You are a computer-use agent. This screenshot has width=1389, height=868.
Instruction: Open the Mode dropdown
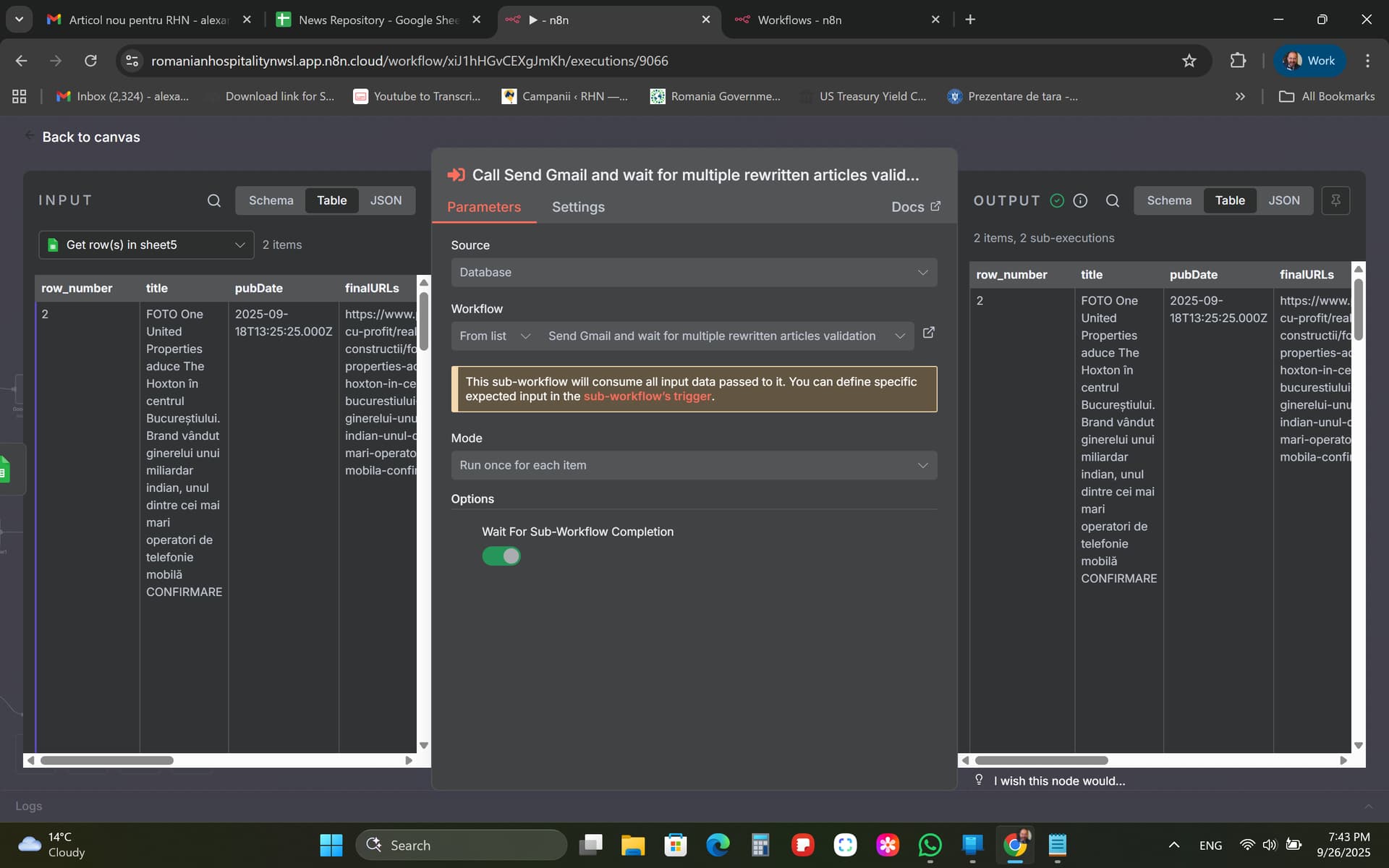[x=694, y=465]
